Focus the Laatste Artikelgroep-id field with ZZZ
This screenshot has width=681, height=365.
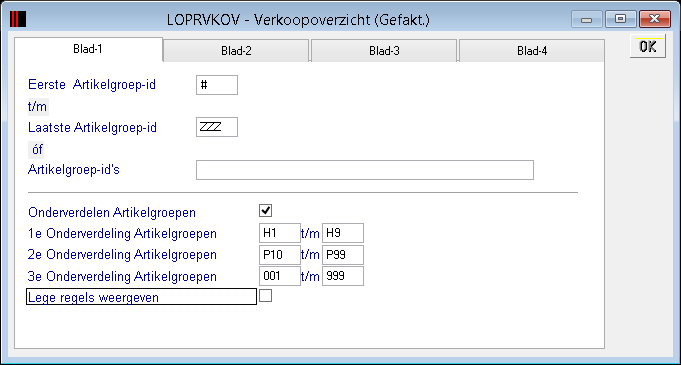[x=217, y=127]
